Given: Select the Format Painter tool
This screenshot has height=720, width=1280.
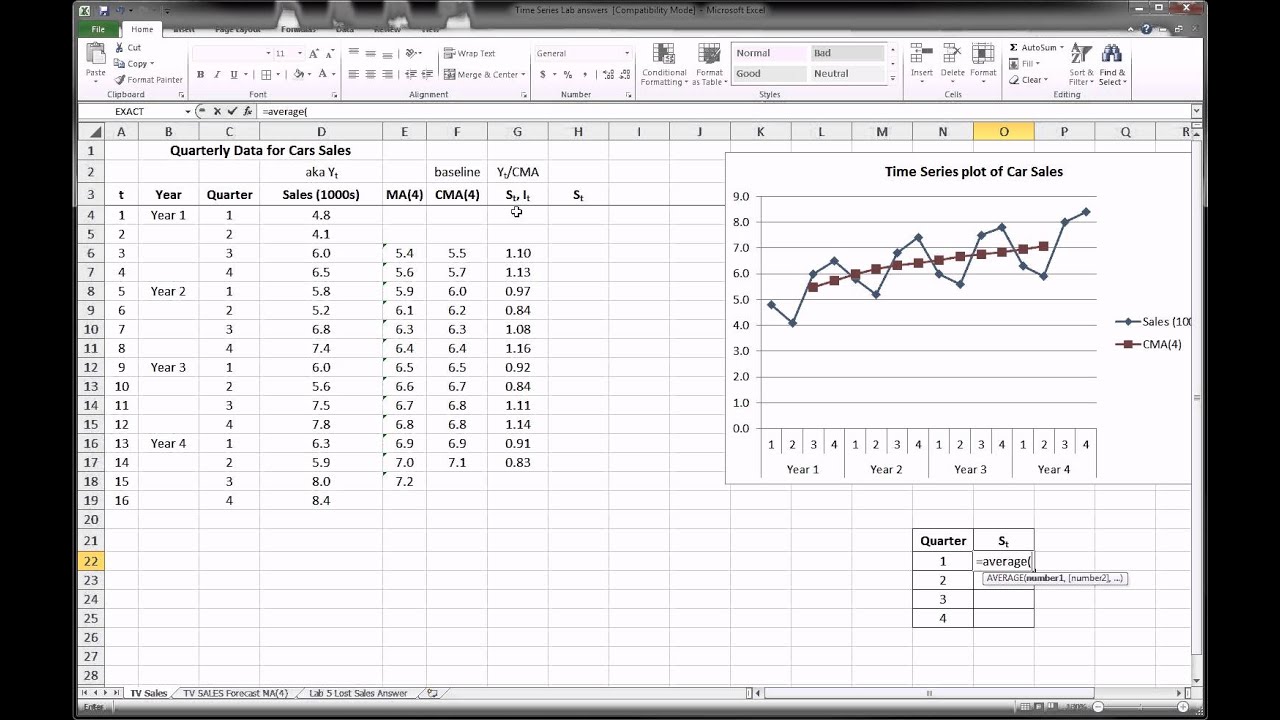Looking at the screenshot, I should (149, 79).
